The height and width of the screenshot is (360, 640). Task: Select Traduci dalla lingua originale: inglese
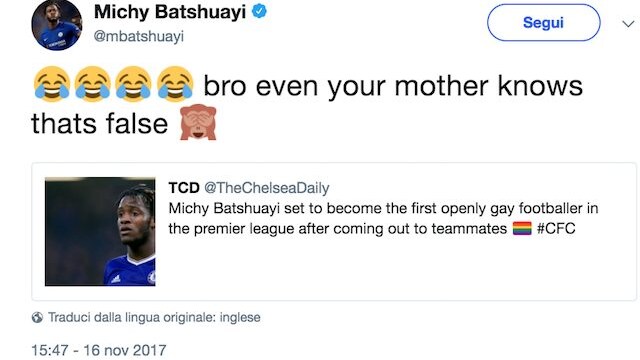point(154,318)
